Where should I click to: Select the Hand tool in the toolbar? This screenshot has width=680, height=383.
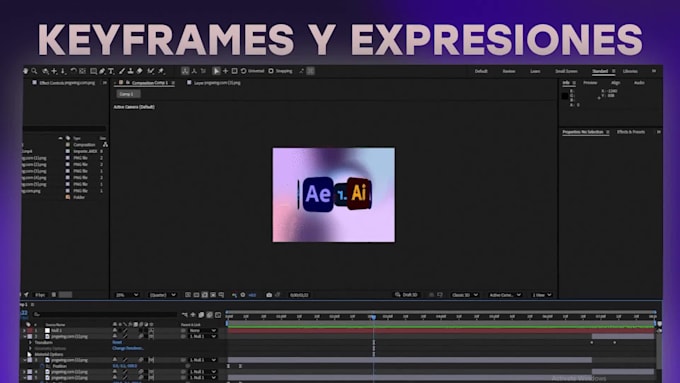(x=26, y=71)
